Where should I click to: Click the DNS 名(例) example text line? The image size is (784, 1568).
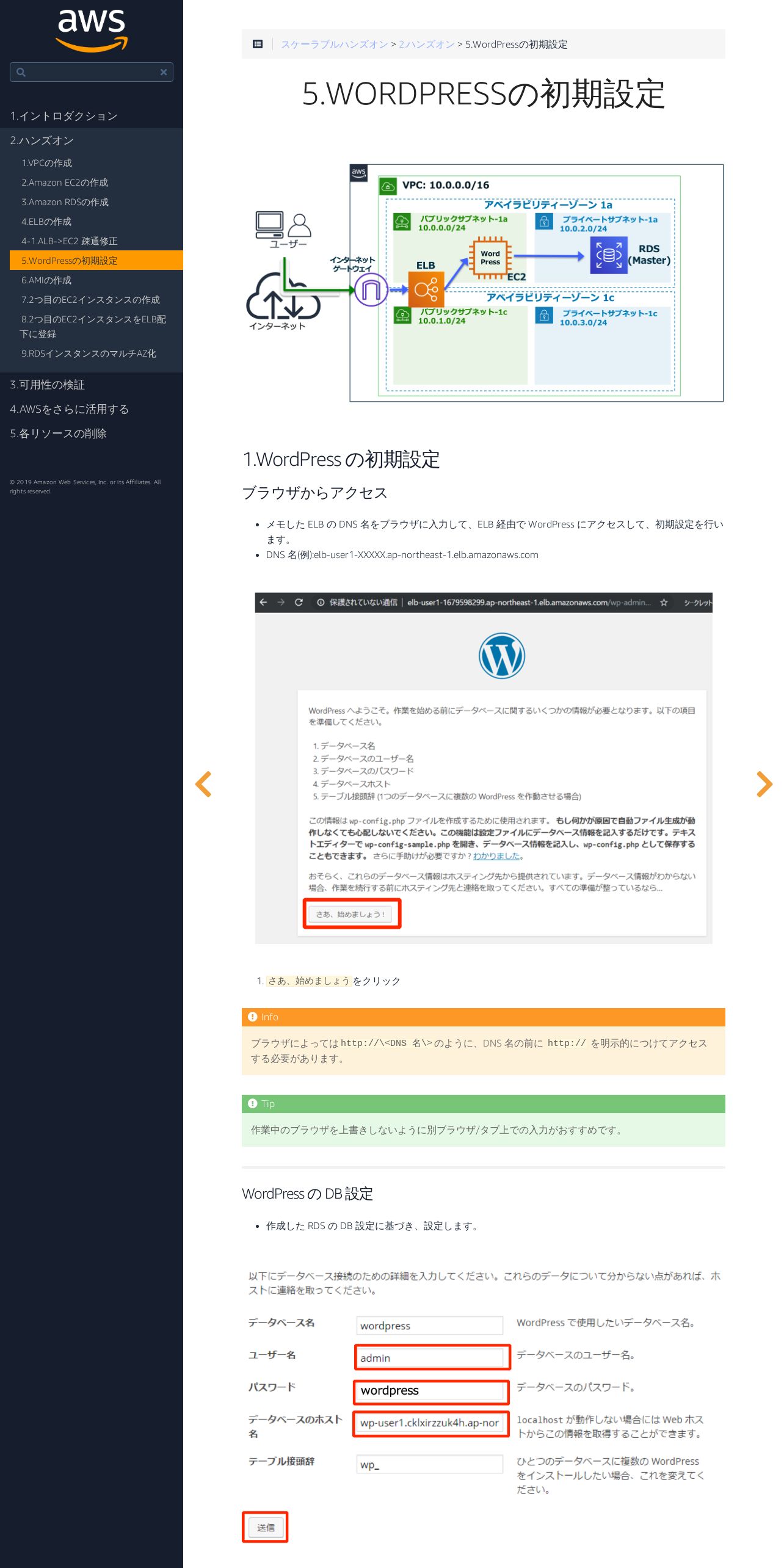click(x=402, y=554)
